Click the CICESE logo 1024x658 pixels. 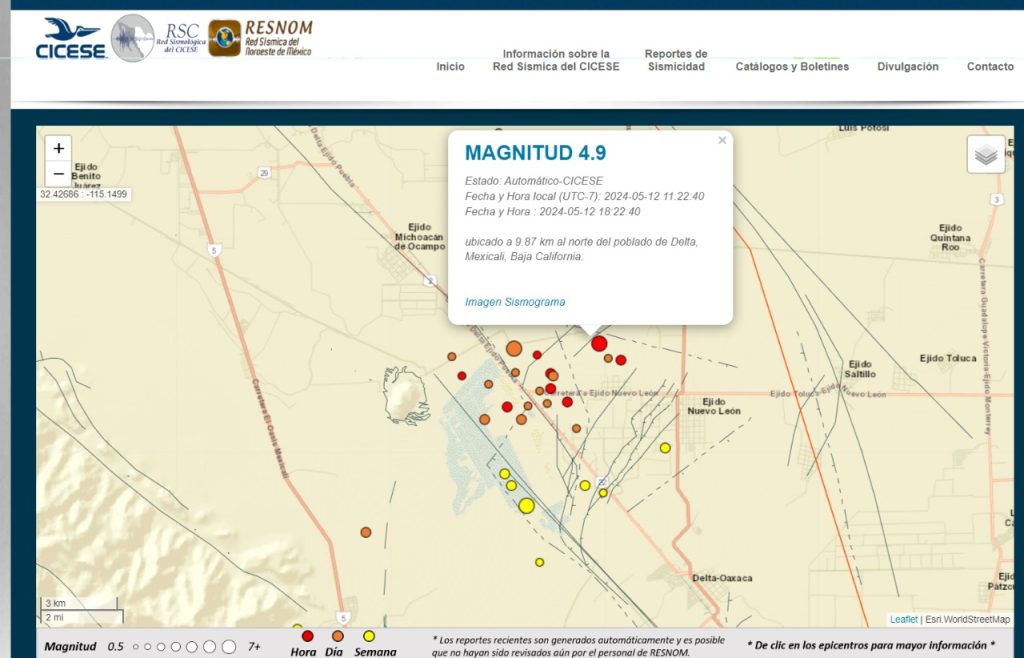(x=71, y=39)
